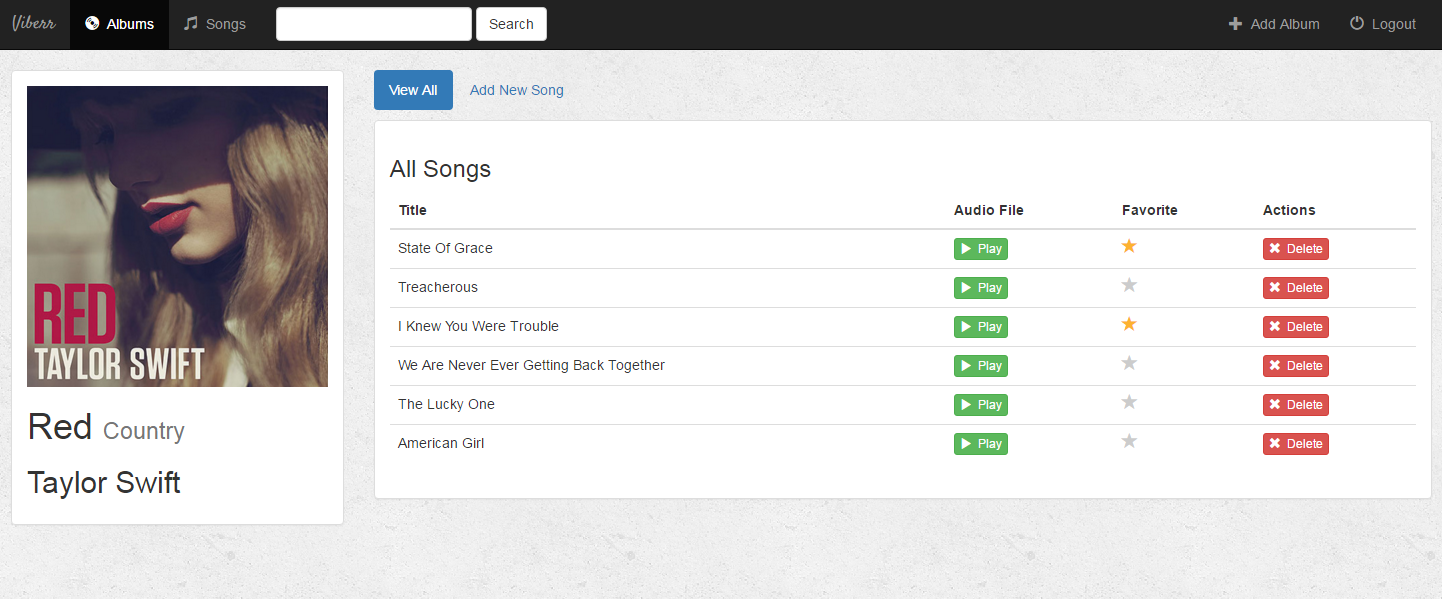Click the Red album cover image
This screenshot has width=1442, height=599.
point(177,236)
